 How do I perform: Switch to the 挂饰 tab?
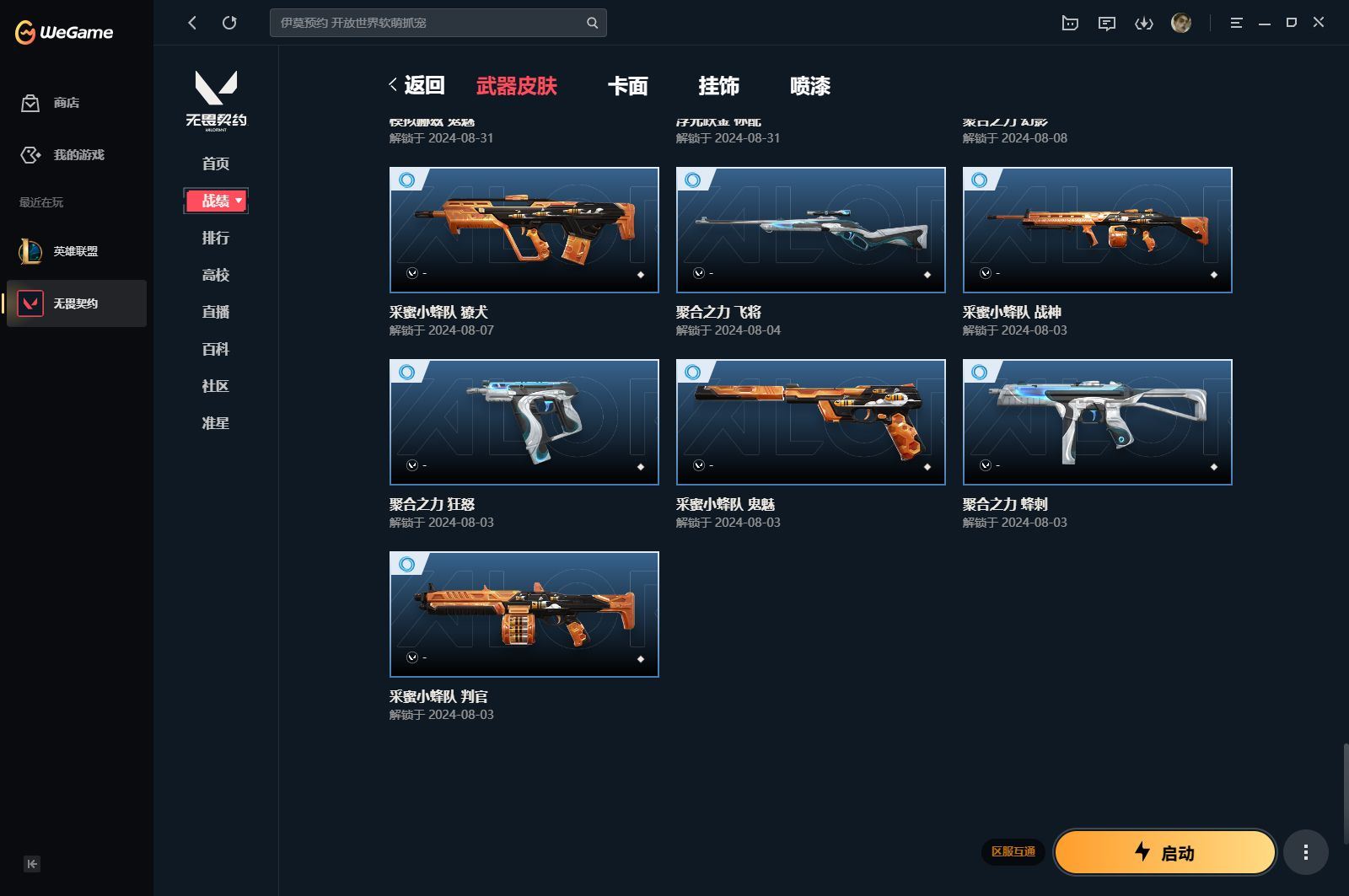tap(721, 86)
